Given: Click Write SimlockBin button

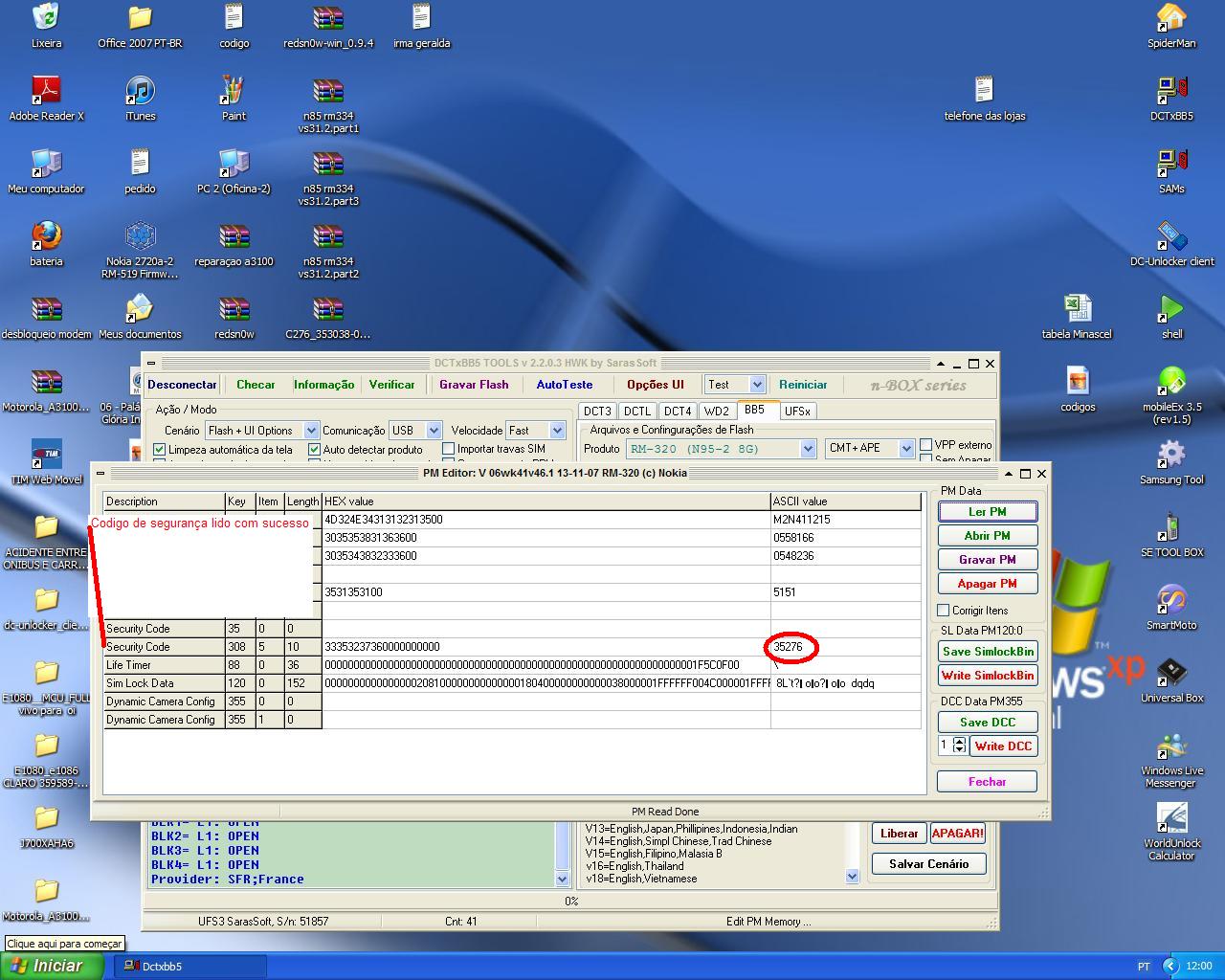Looking at the screenshot, I should 988,676.
